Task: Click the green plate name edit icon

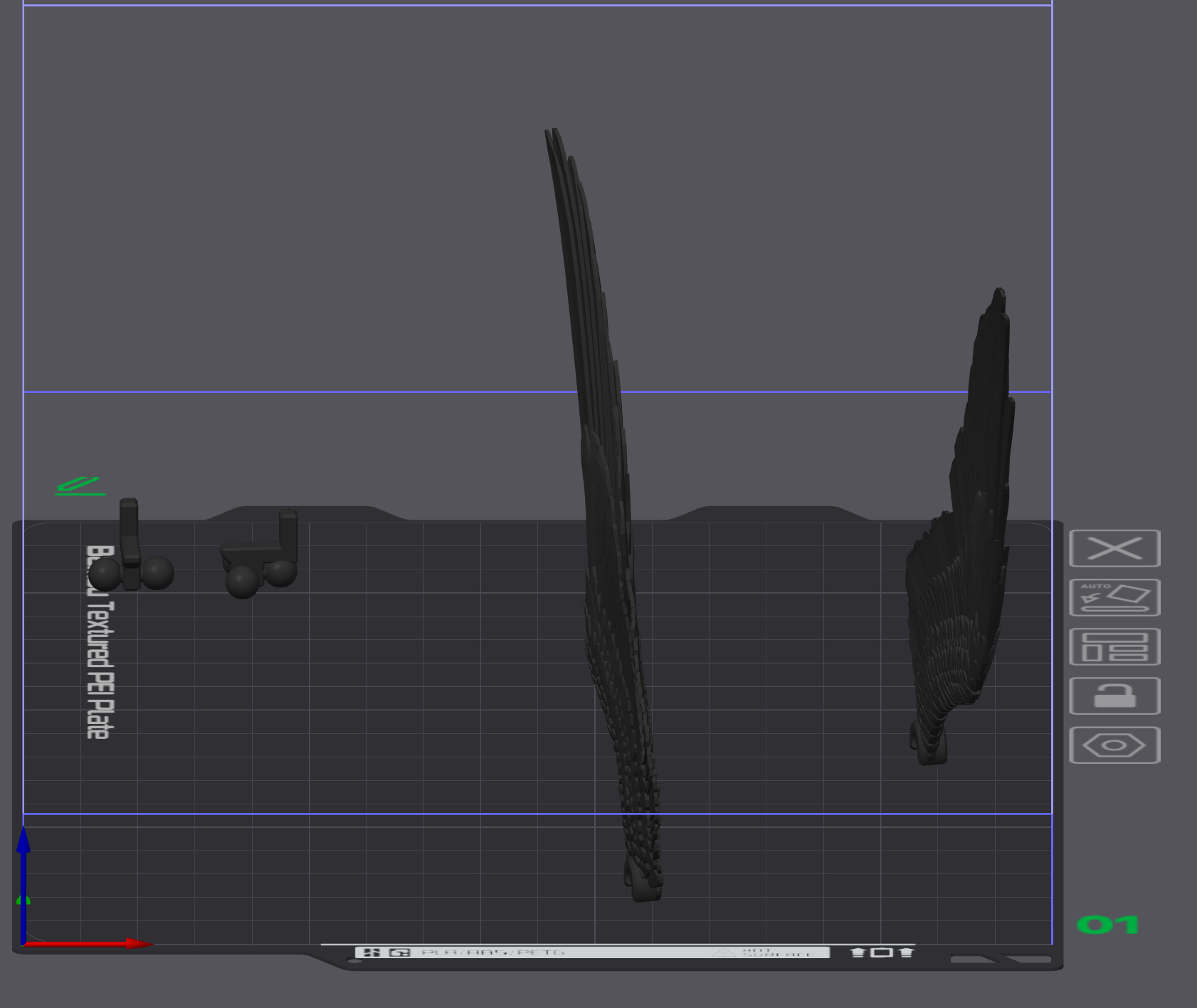Action: [80, 486]
